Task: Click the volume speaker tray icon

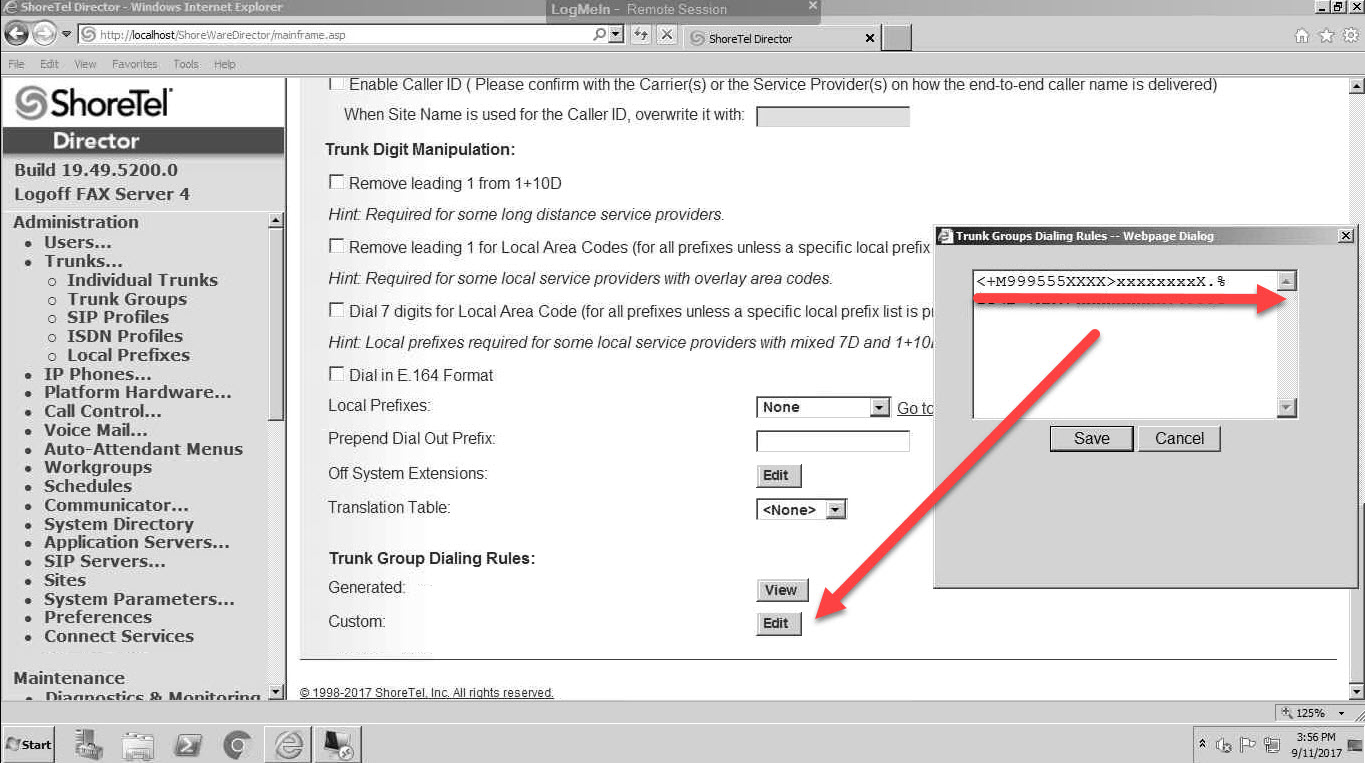Action: point(1224,745)
